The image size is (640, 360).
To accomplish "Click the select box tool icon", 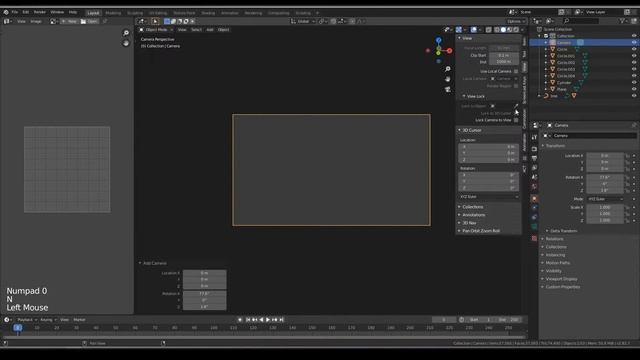I will tap(155, 21).
